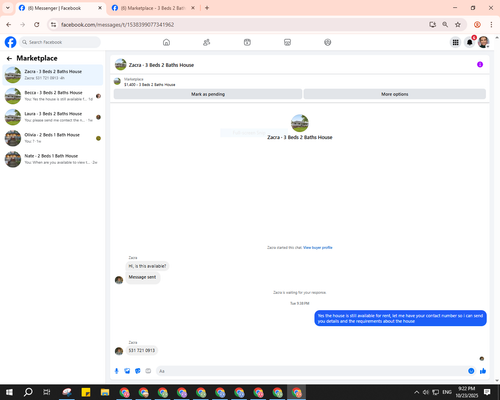Open conversation info purple icon
Viewport: 500px width, 400px height.
pyautogui.click(x=480, y=64)
